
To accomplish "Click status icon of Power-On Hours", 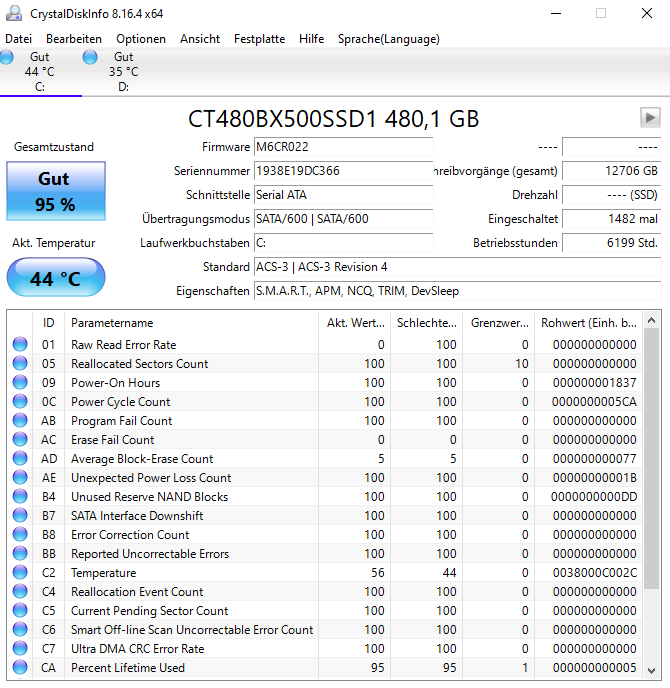I will tap(20, 382).
